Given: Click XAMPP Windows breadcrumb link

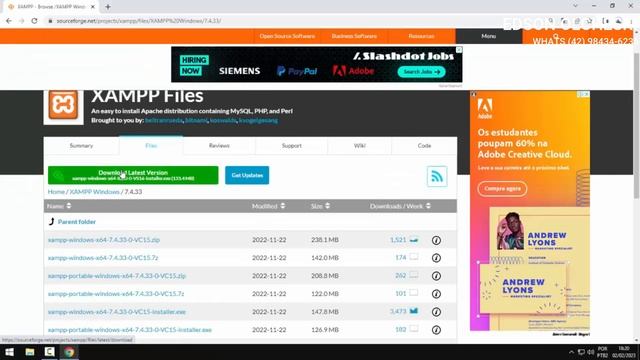Looking at the screenshot, I should tap(94, 191).
